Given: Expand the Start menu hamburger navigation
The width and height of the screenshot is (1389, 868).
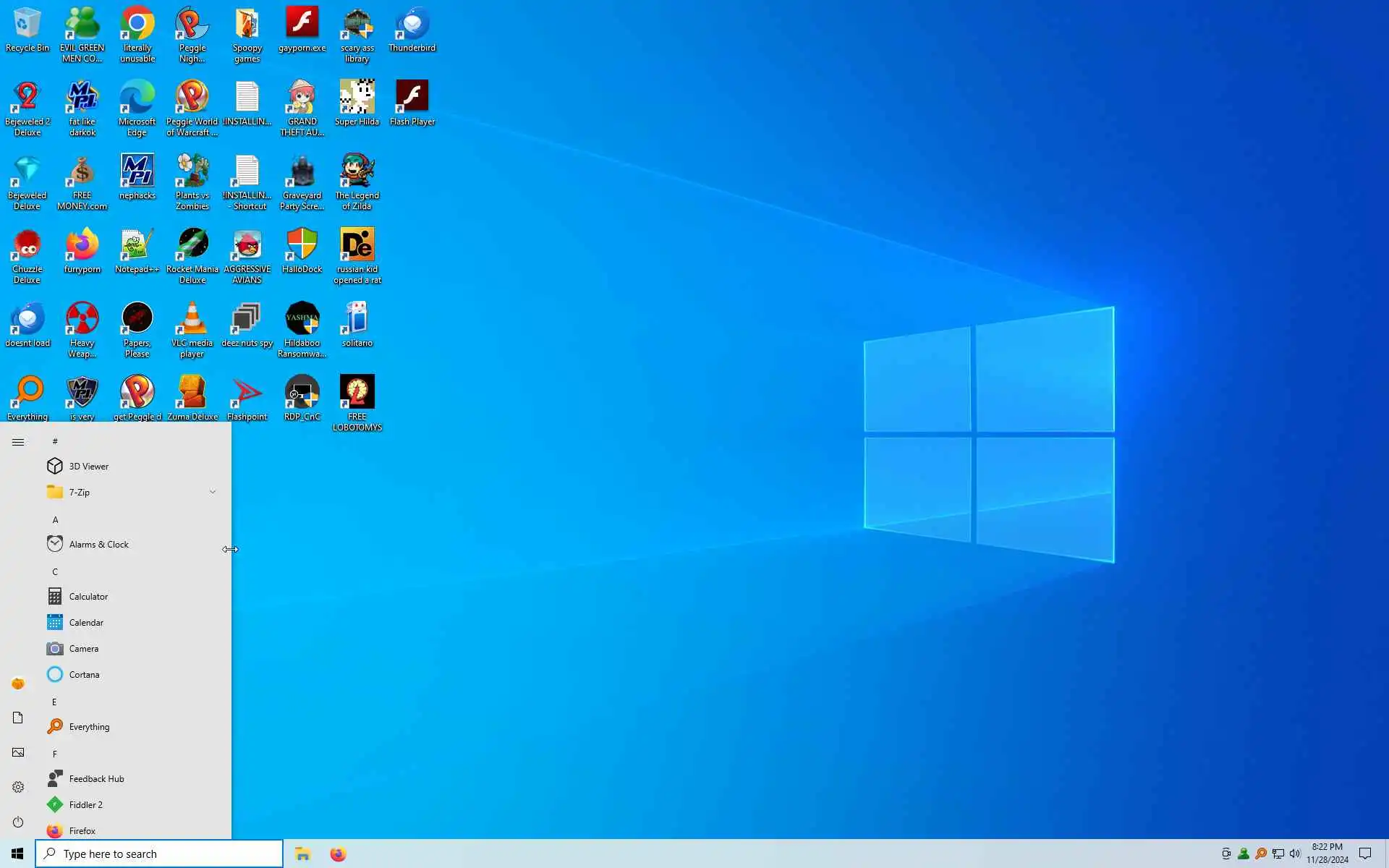Looking at the screenshot, I should [x=18, y=442].
